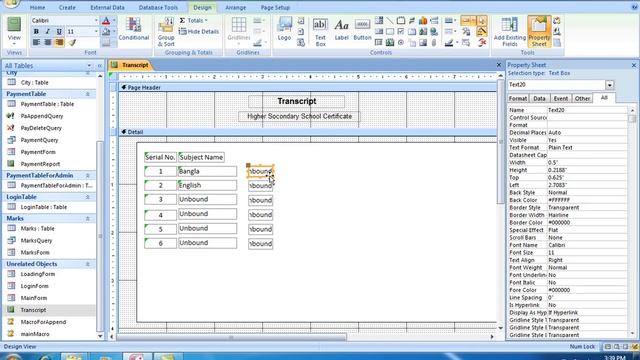The image size is (640, 360).
Task: Click the font color A swatch
Action: [x=106, y=20]
